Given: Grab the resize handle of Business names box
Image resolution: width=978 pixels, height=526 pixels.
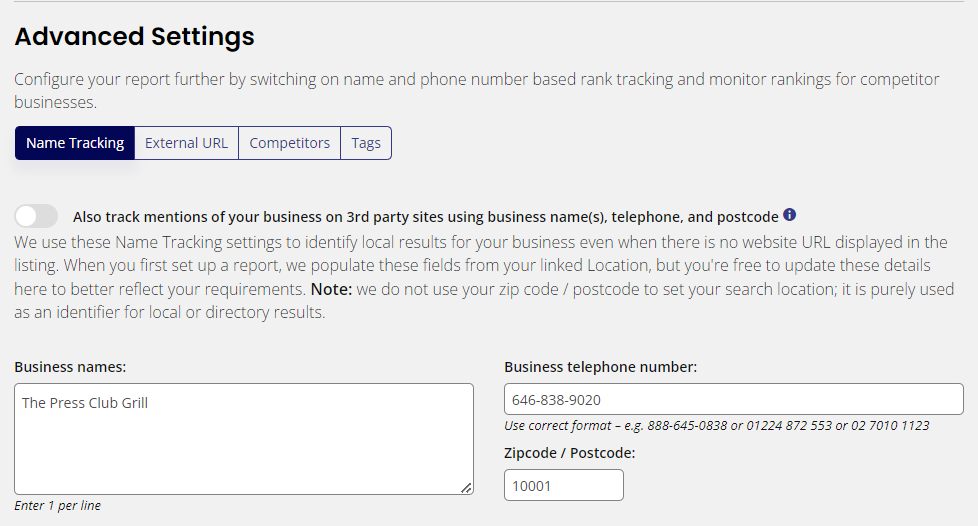Looking at the screenshot, I should point(466,488).
